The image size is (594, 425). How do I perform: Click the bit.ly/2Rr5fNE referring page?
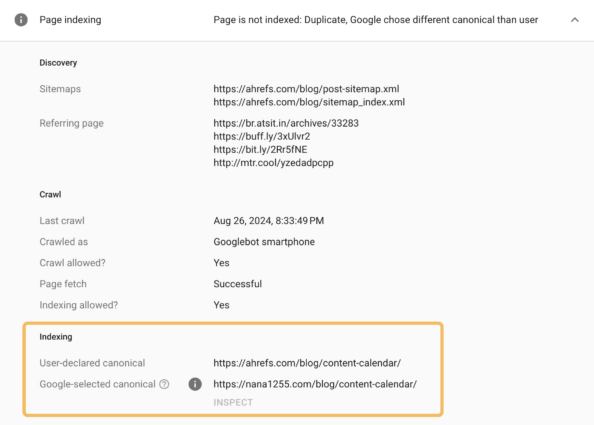(x=260, y=150)
